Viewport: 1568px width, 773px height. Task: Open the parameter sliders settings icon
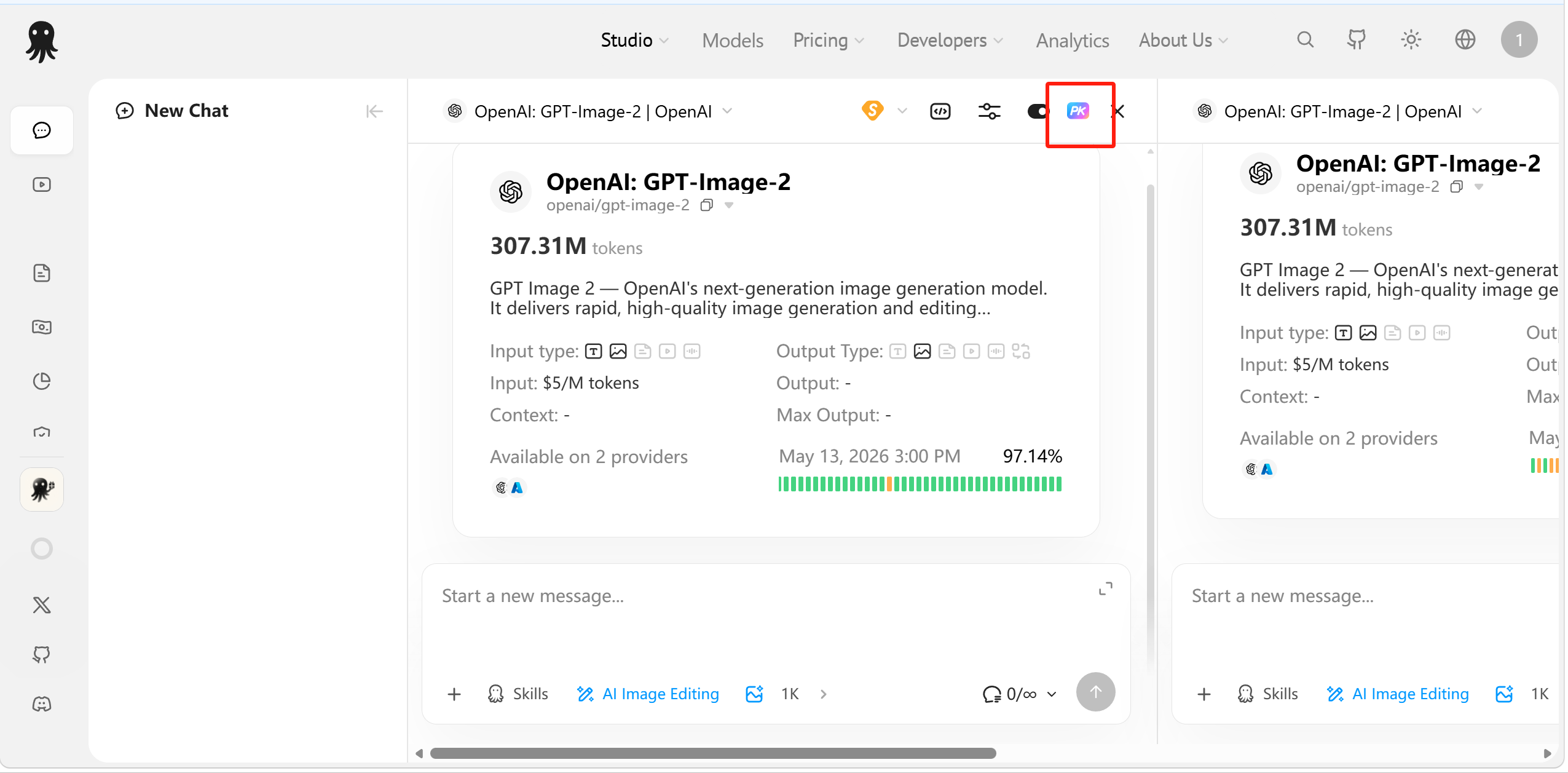pyautogui.click(x=990, y=111)
